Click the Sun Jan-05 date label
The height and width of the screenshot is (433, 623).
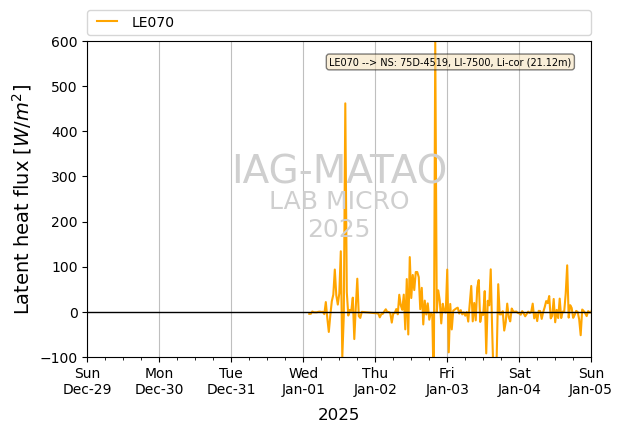coord(591,381)
